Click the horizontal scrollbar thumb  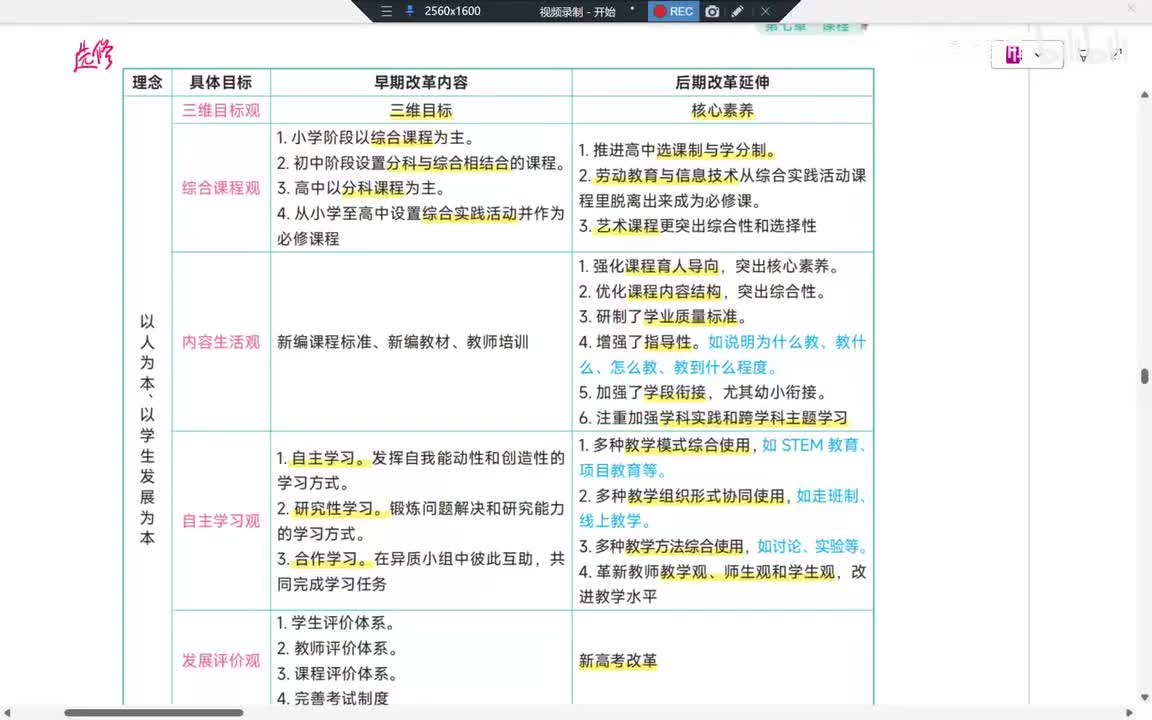[154, 713]
